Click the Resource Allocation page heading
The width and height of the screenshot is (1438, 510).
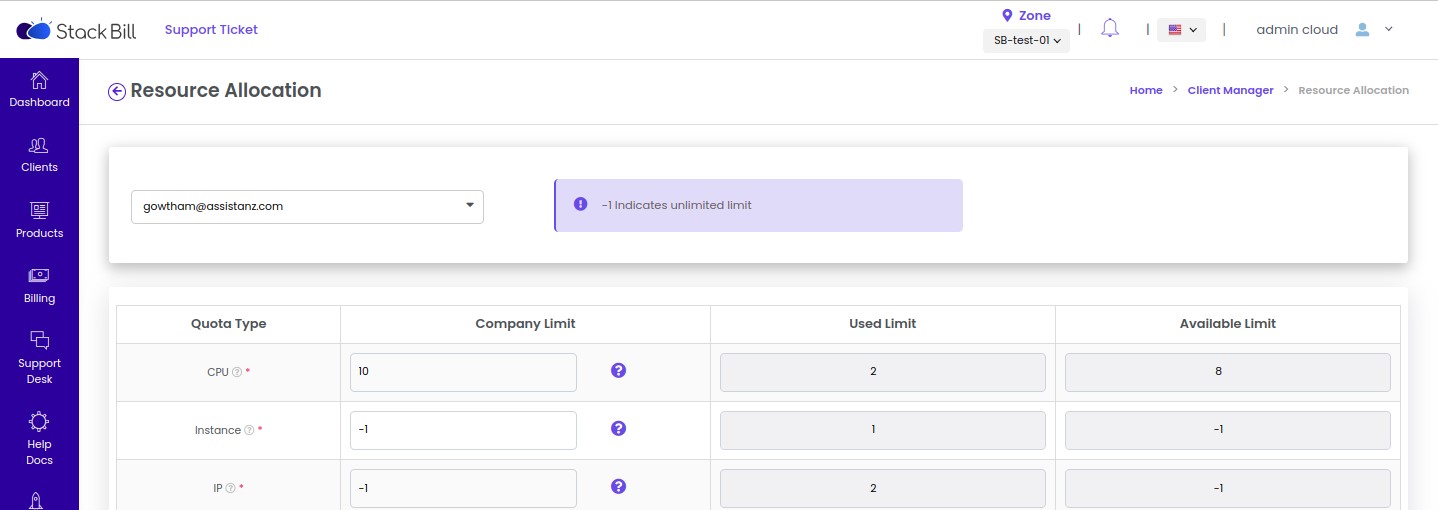coord(226,90)
